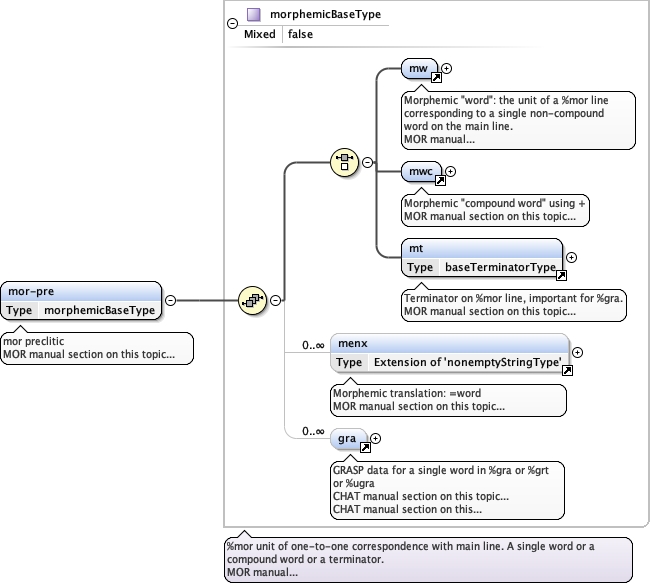This screenshot has width=651, height=586.
Task: Expand the mwc element
Action: point(451,172)
